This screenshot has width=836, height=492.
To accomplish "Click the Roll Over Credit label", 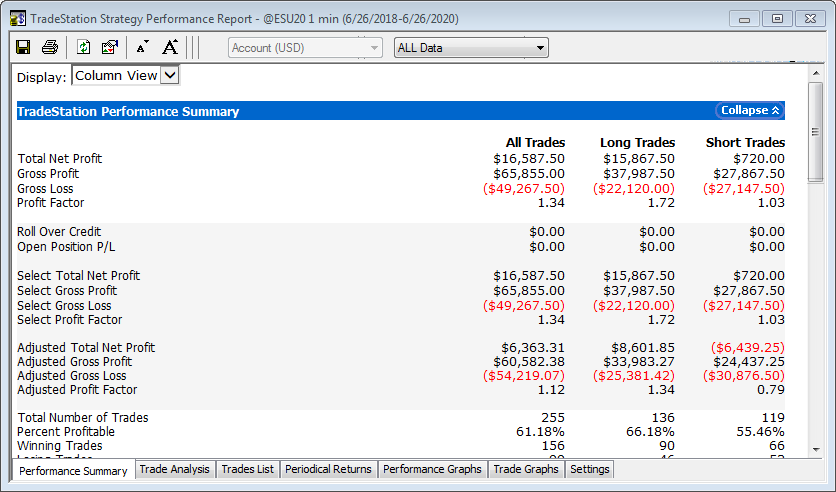I will 59,232.
